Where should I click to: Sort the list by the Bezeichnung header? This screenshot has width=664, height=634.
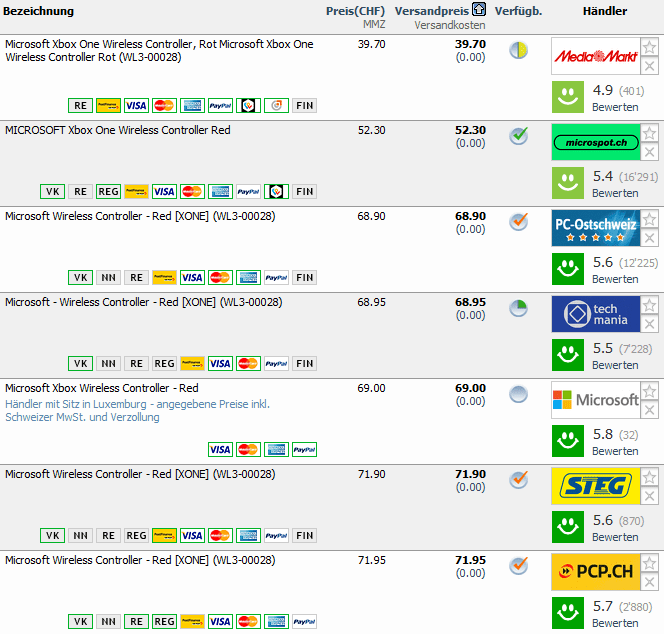(x=39, y=11)
